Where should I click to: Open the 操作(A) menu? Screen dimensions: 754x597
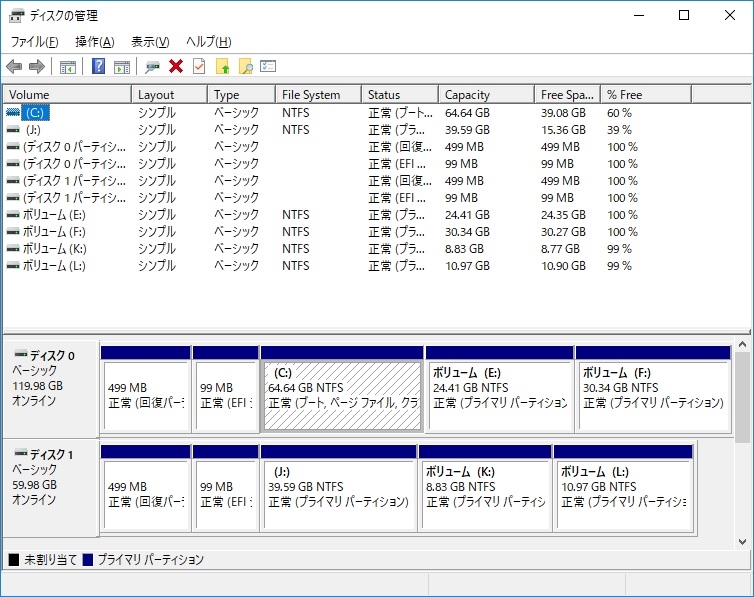pyautogui.click(x=95, y=42)
